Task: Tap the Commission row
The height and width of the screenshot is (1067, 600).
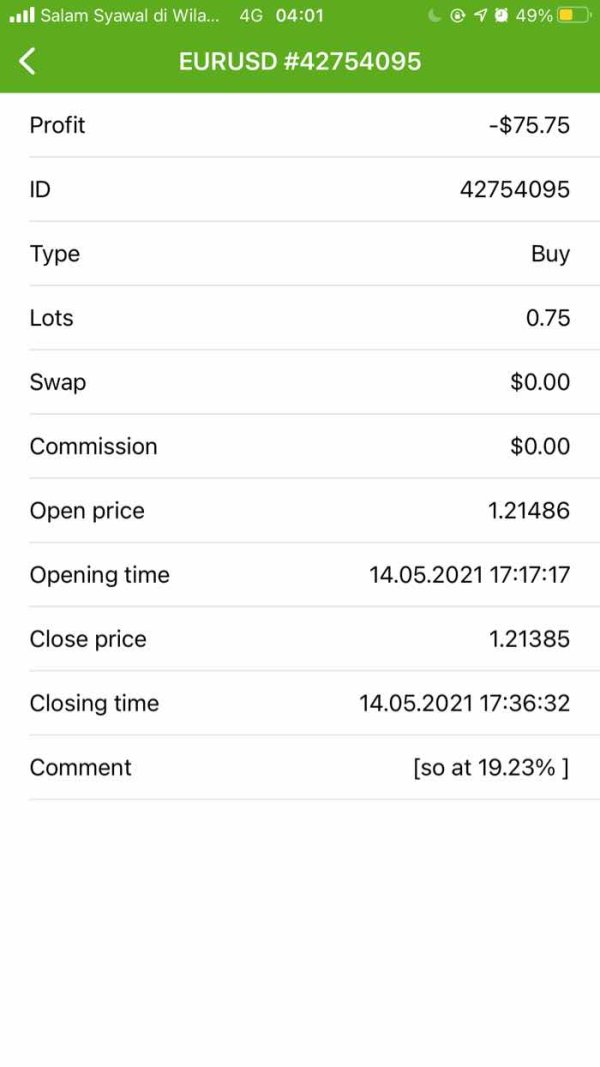Action: point(300,446)
